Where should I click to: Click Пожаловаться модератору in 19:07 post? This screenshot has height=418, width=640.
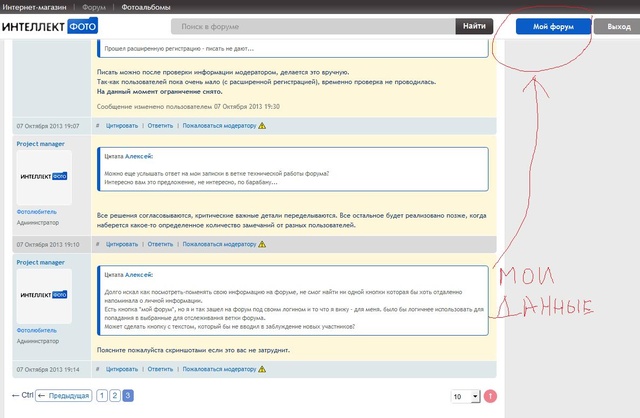[219, 126]
